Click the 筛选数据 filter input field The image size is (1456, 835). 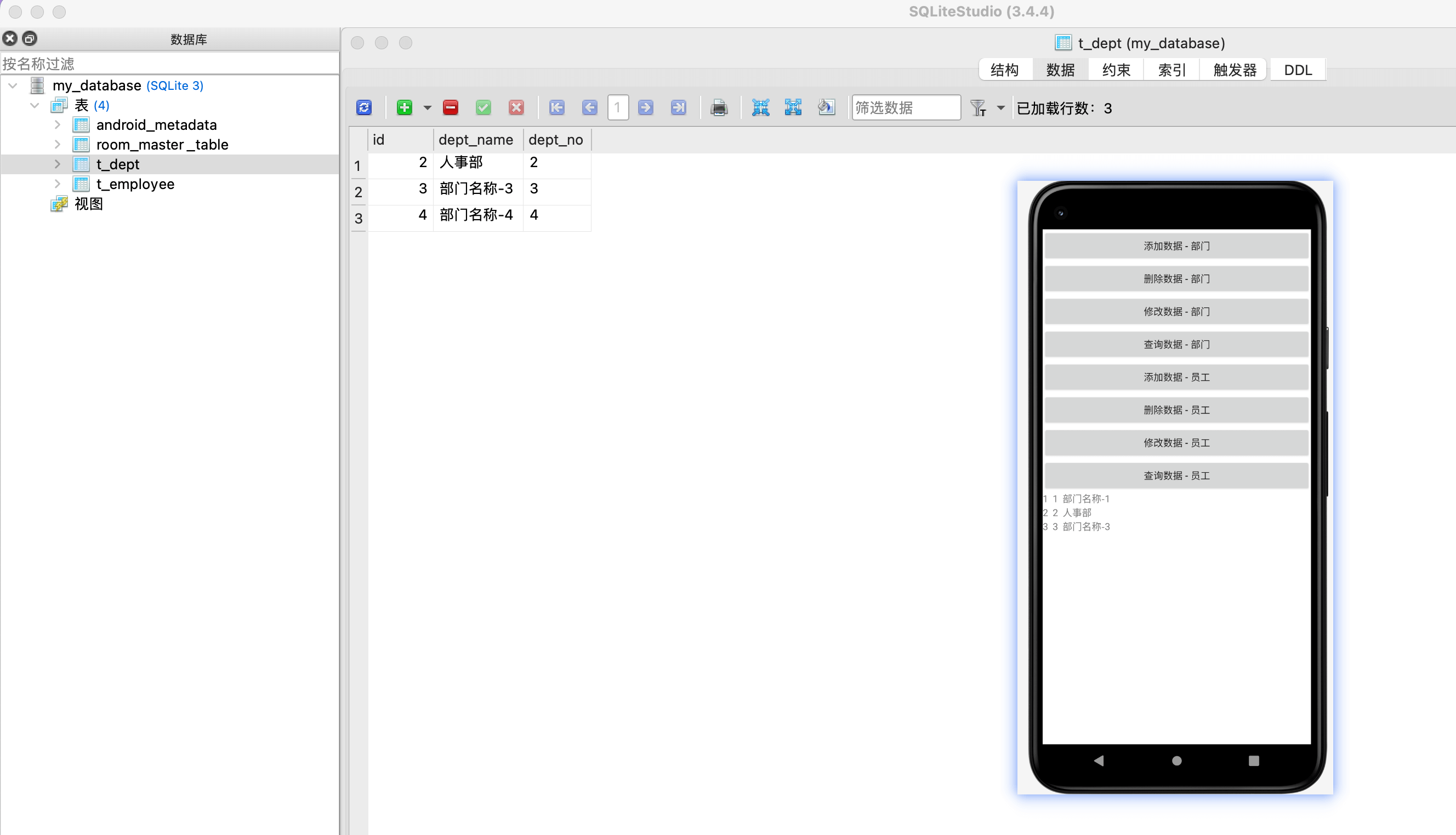coord(906,107)
